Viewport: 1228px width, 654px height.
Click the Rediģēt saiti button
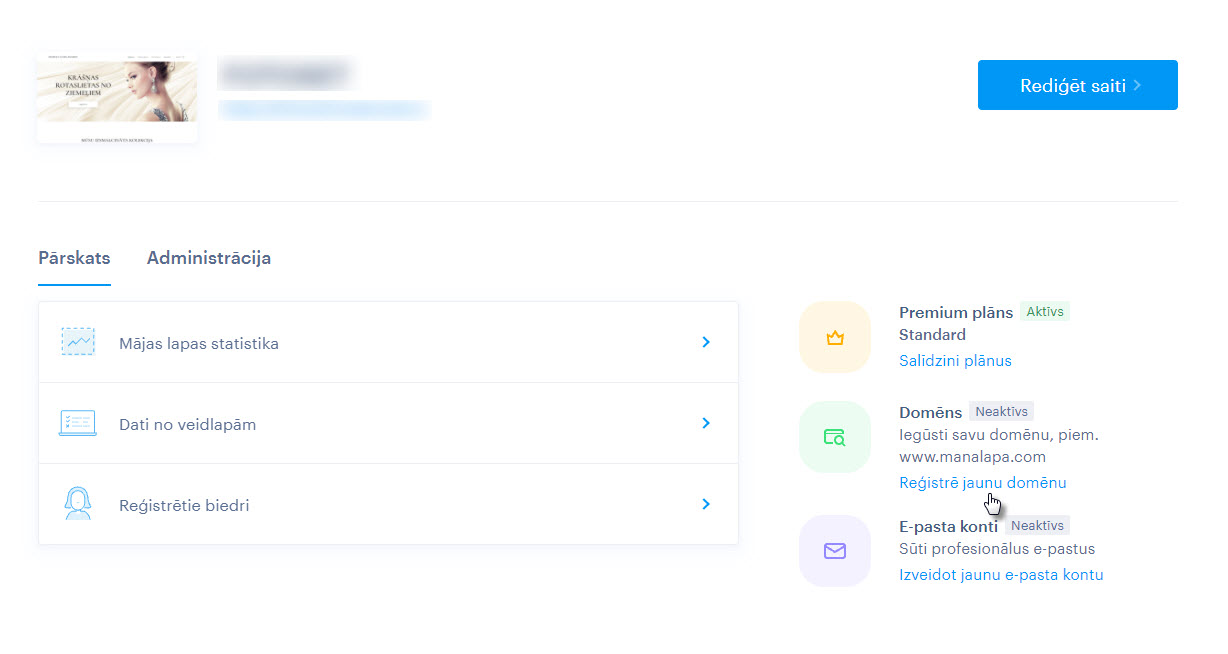click(x=1077, y=85)
